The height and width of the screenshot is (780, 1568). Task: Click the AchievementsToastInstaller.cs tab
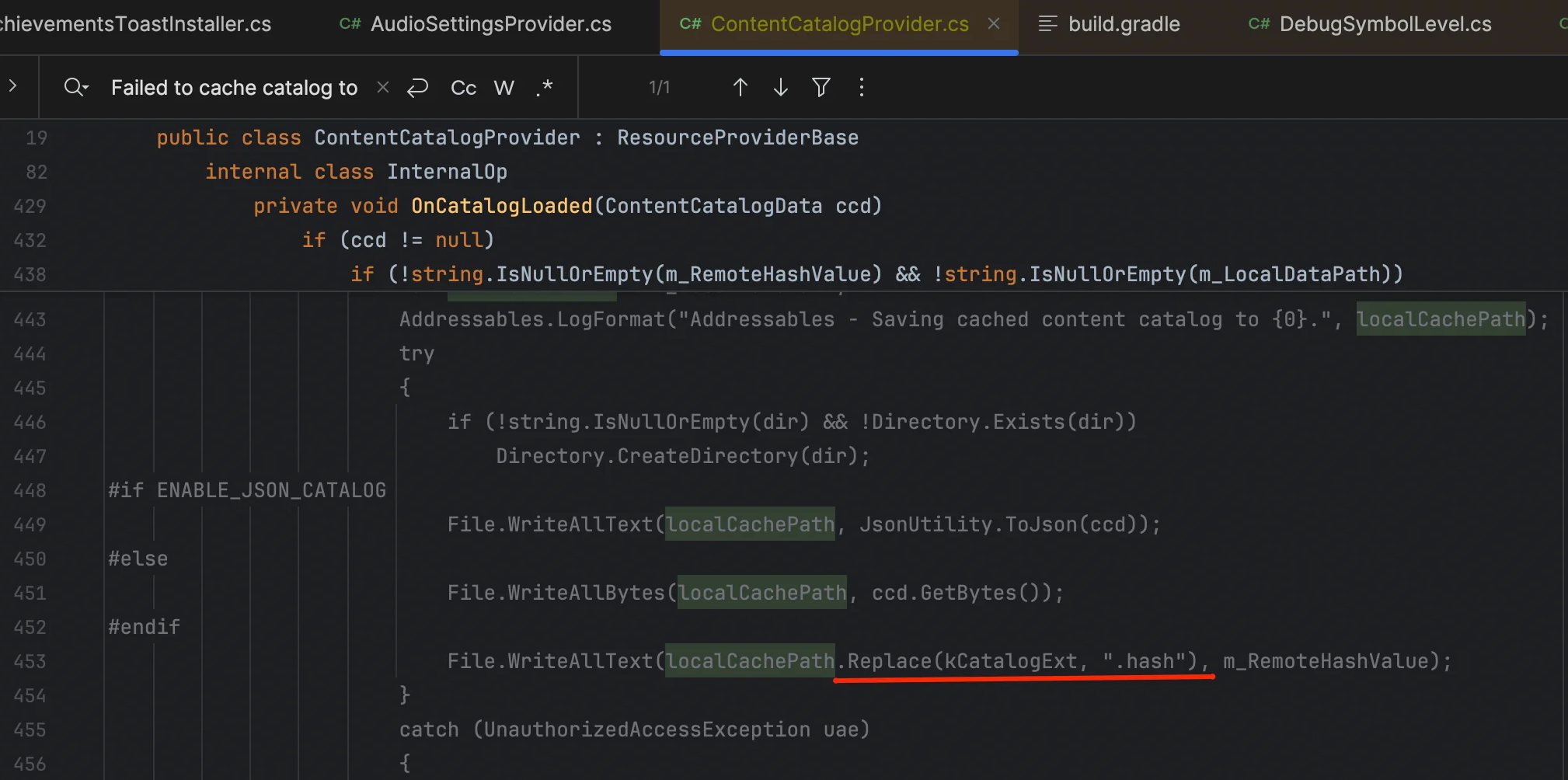click(x=135, y=24)
